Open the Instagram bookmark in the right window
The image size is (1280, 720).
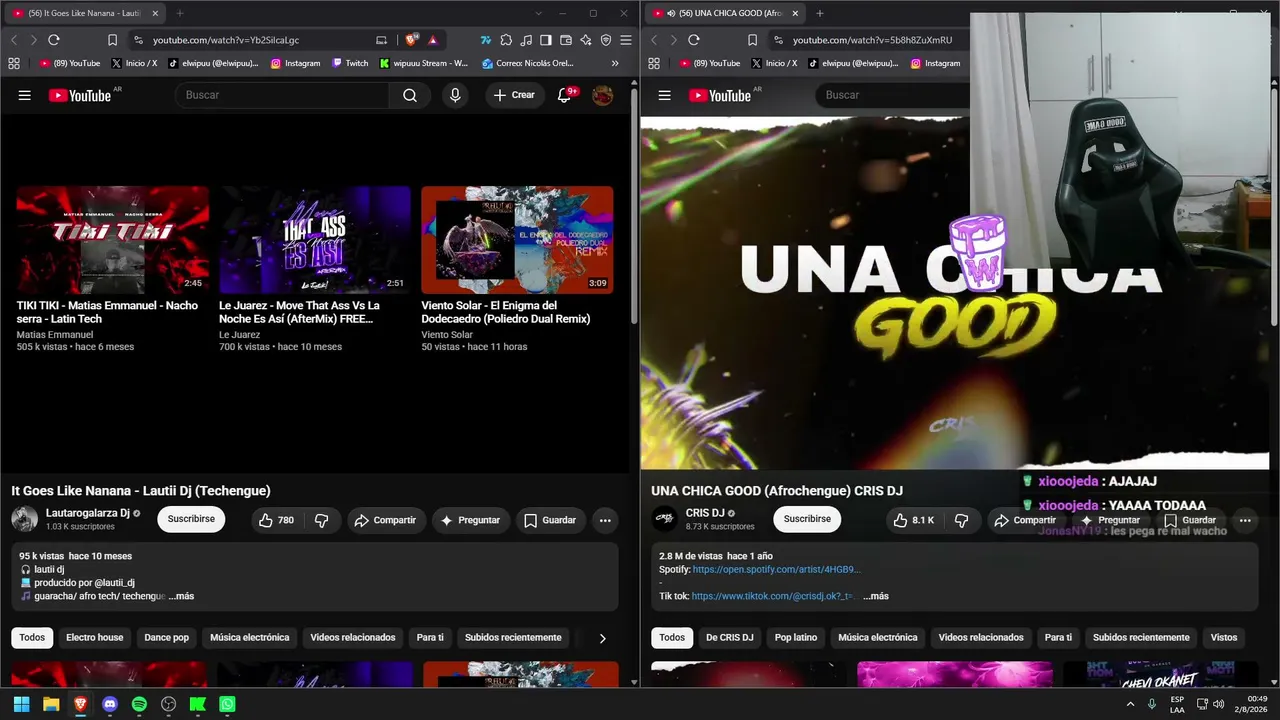(934, 63)
